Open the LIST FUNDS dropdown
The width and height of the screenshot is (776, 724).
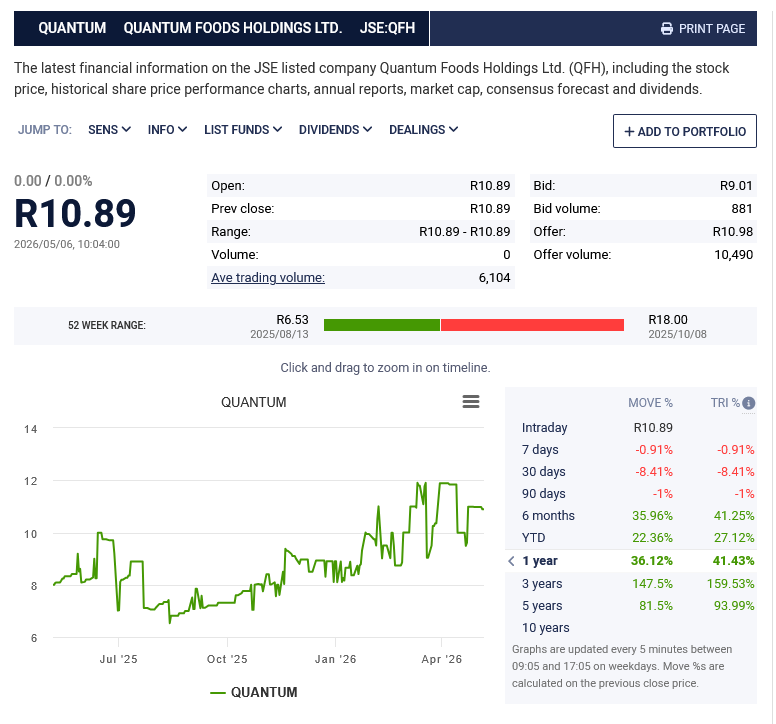tap(243, 130)
